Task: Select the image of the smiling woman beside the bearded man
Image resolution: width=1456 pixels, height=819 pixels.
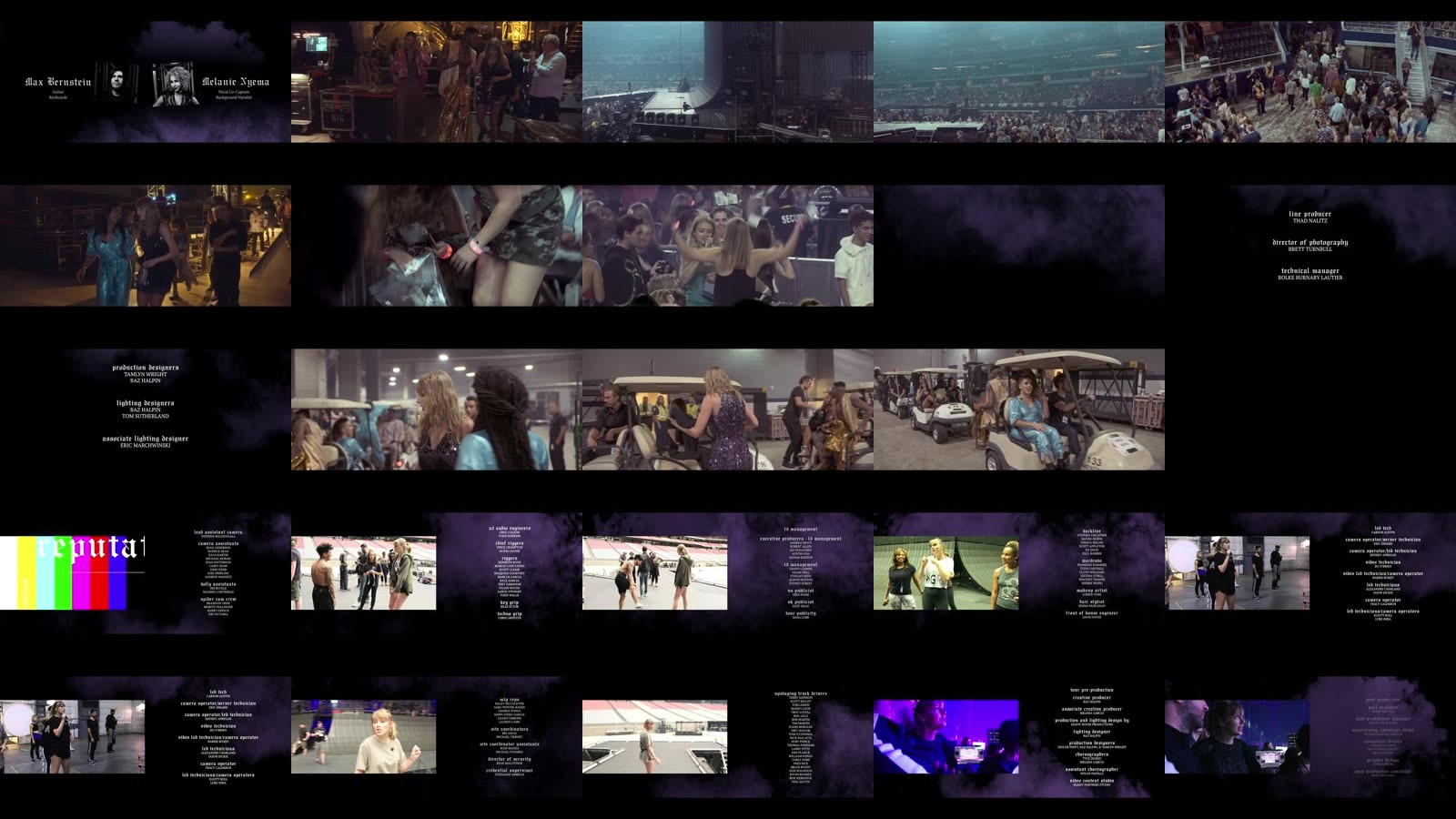Action: click(x=1238, y=736)
